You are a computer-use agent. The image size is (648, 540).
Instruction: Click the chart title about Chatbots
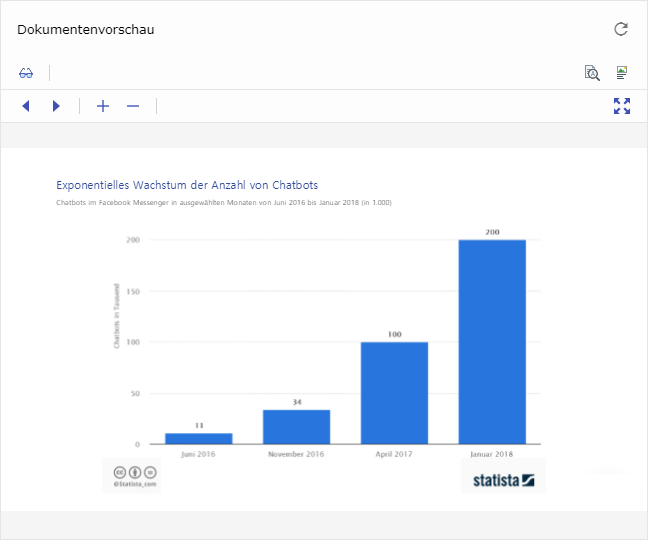pos(187,185)
